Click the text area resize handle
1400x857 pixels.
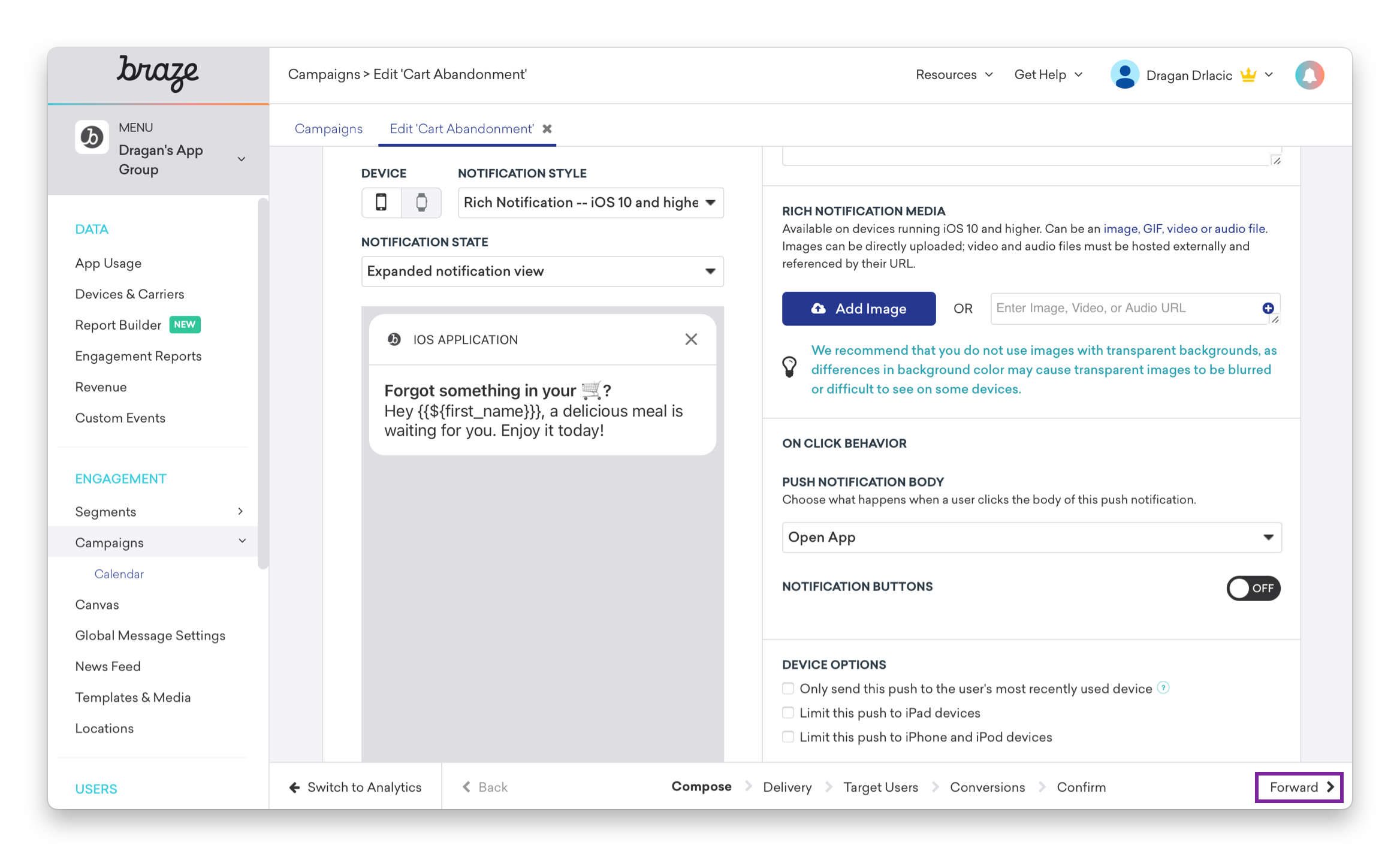coord(1276,160)
